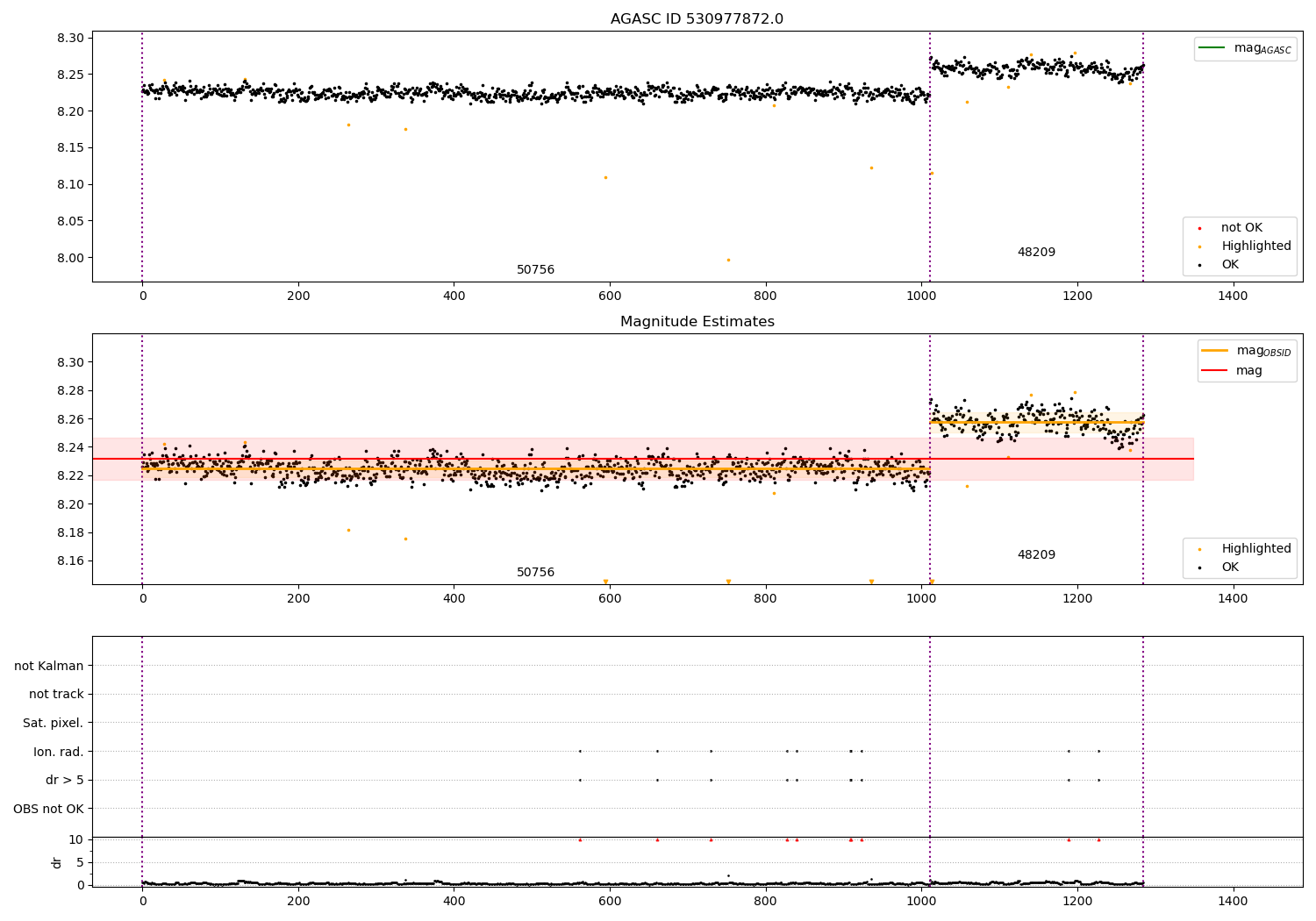Click the '1200' x-tick under the bottom plot
The image size is (1316, 921).
1077,902
